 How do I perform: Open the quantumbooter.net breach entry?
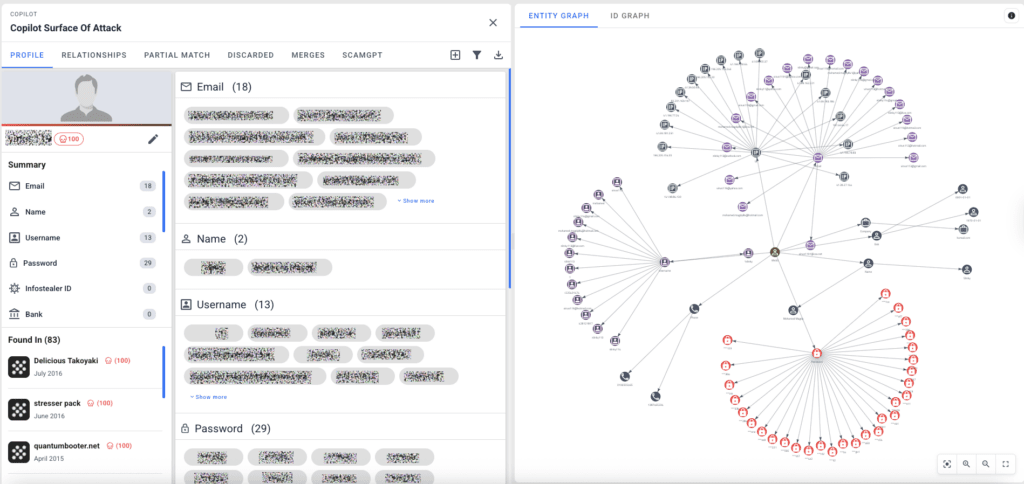click(x=67, y=446)
